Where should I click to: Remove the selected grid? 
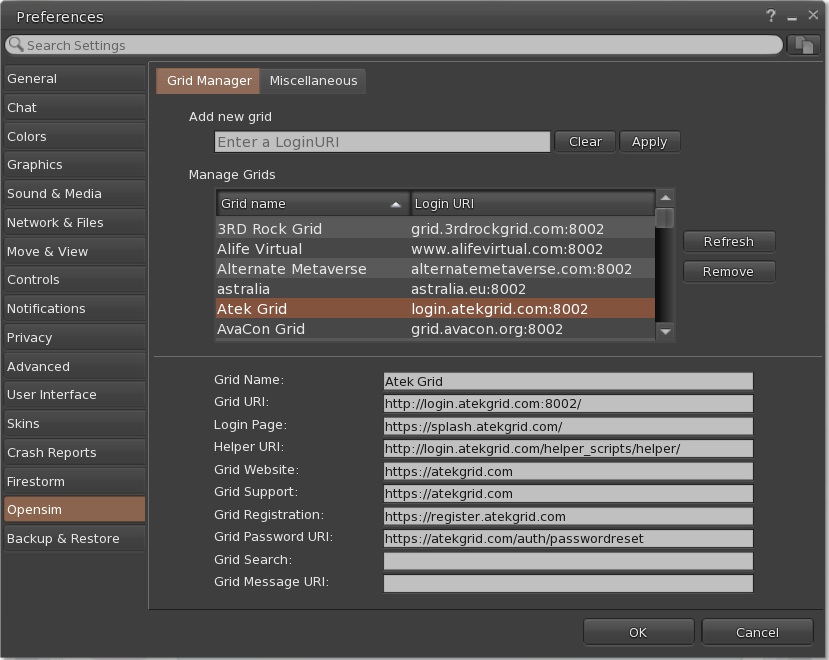728,271
